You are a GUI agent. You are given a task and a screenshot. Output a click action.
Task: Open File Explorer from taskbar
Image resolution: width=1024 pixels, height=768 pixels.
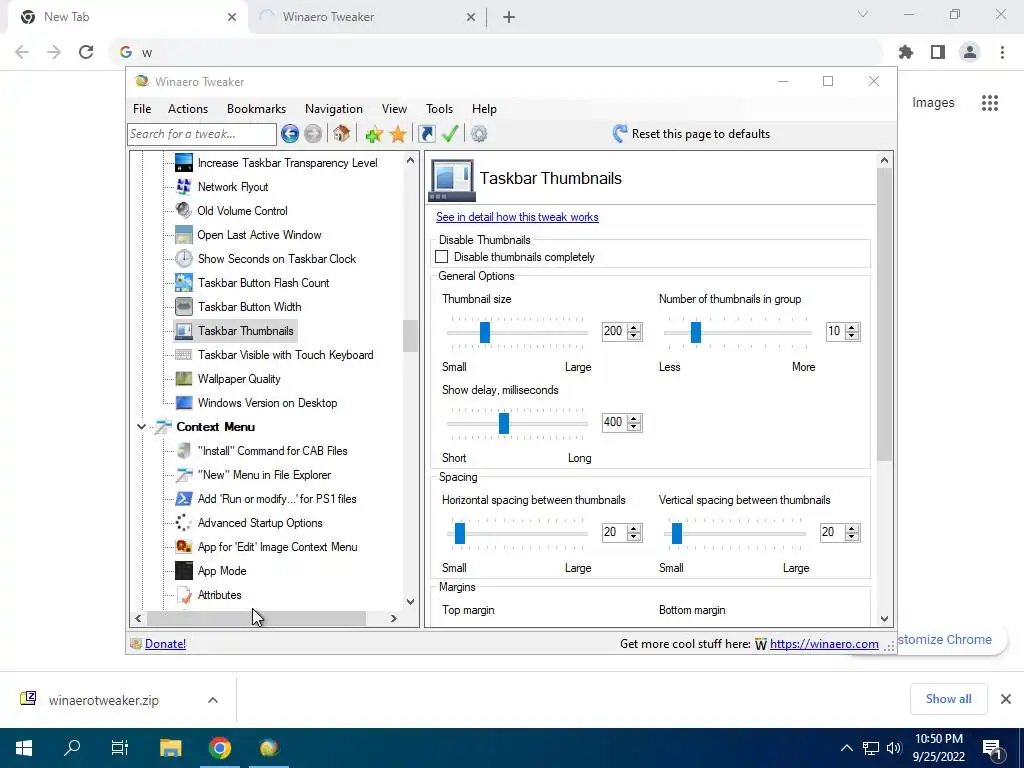click(x=170, y=748)
